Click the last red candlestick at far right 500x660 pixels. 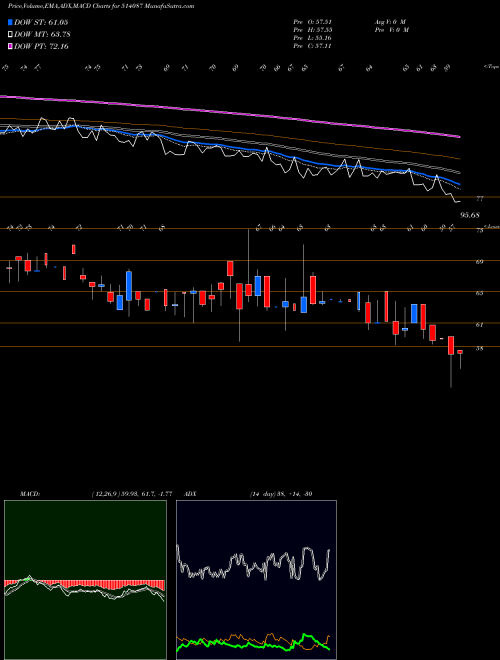460,352
